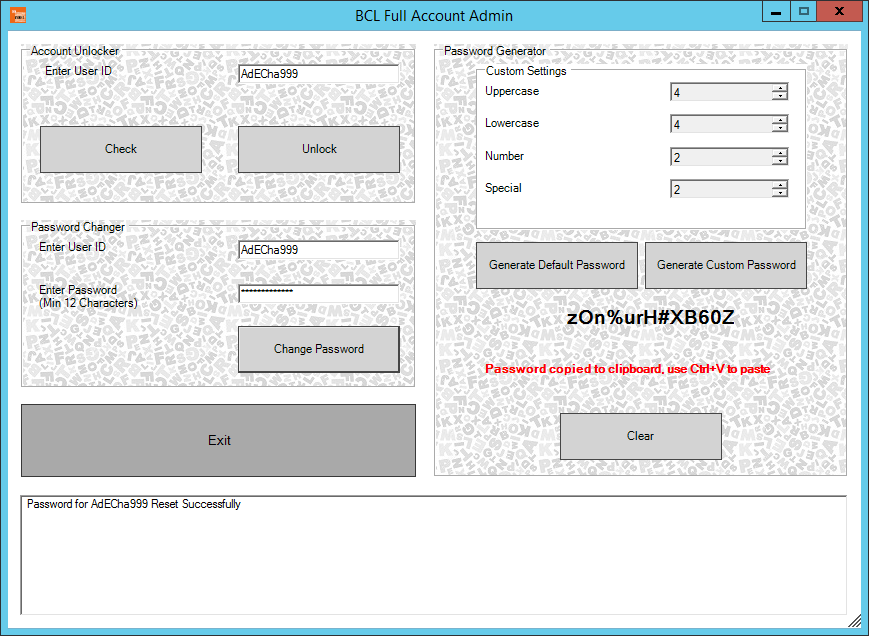This screenshot has width=869, height=636.
Task: Click the Password Changer User ID field
Action: pos(318,250)
